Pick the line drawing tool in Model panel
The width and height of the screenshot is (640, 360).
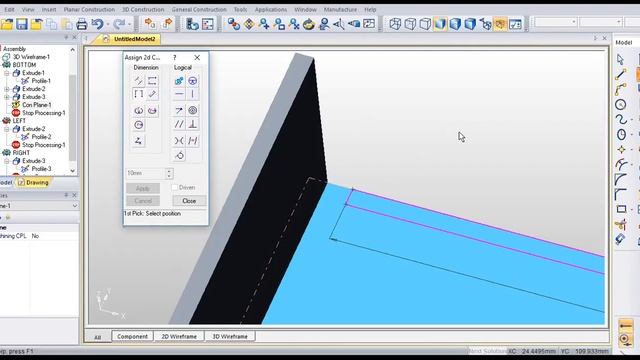point(620,74)
